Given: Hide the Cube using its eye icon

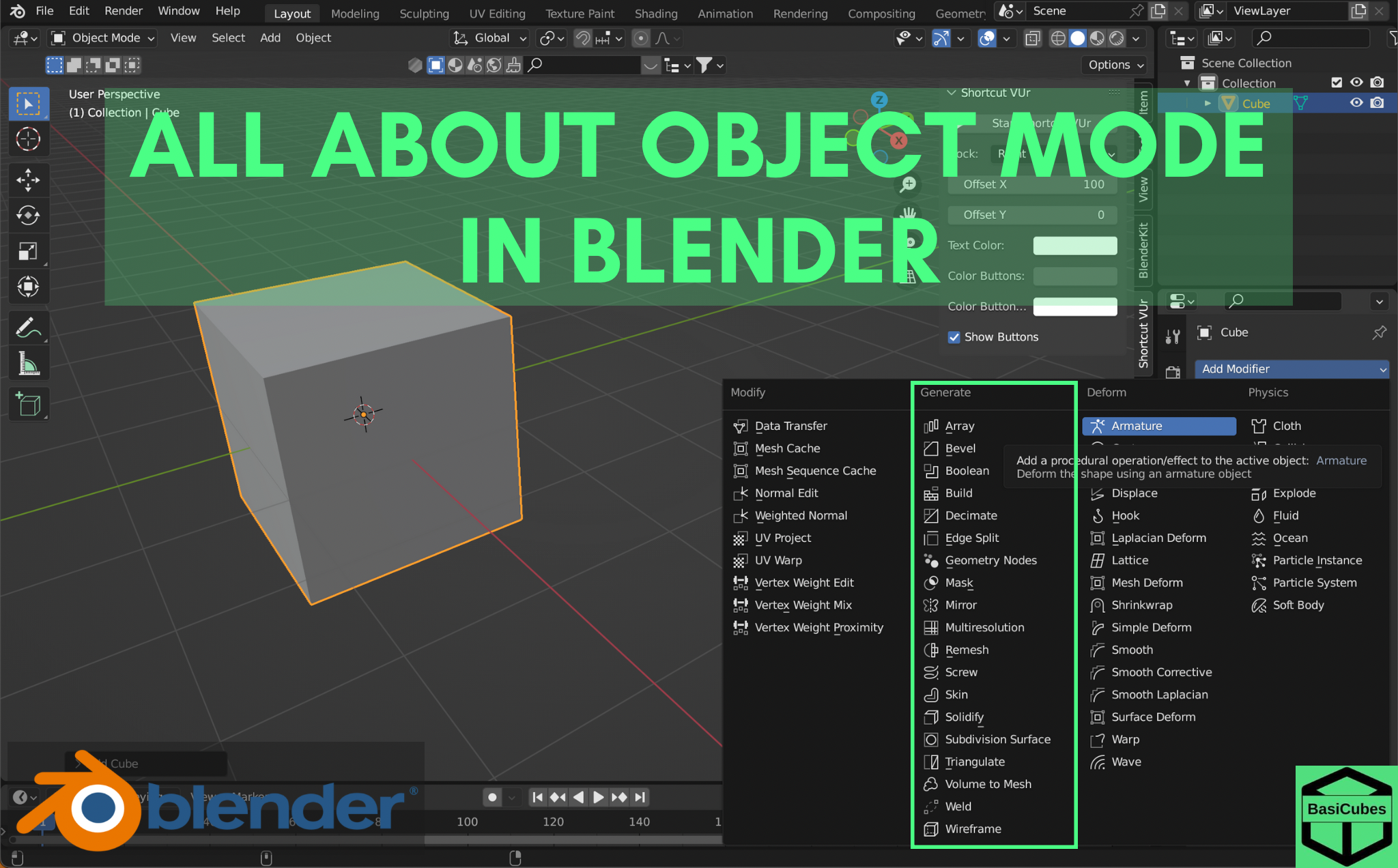Looking at the screenshot, I should 1356,102.
